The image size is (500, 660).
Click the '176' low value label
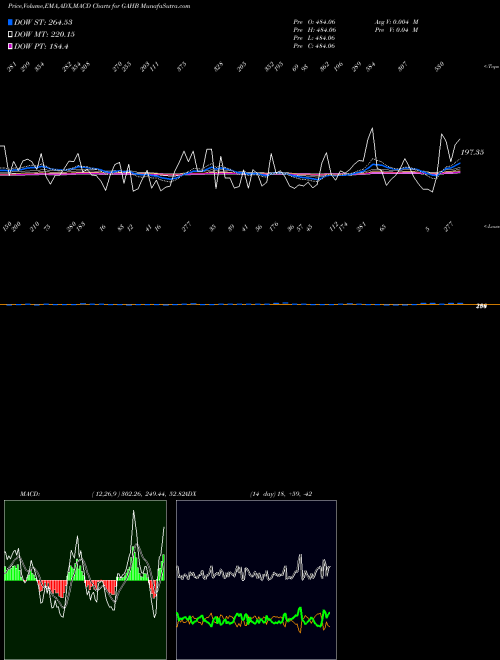click(x=274, y=226)
